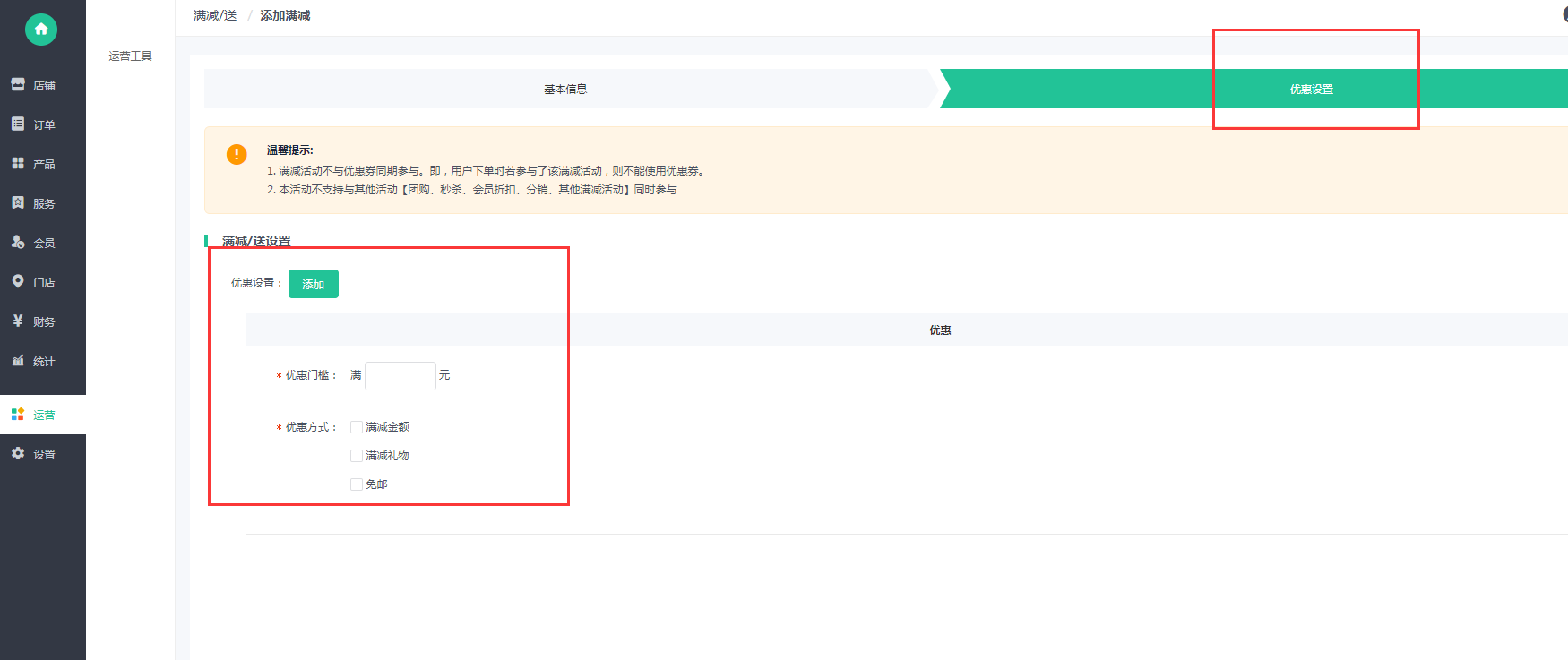Click the 温馨提示 notice title
Screen dimensions: 1568x660
pyautogui.click(x=289, y=150)
